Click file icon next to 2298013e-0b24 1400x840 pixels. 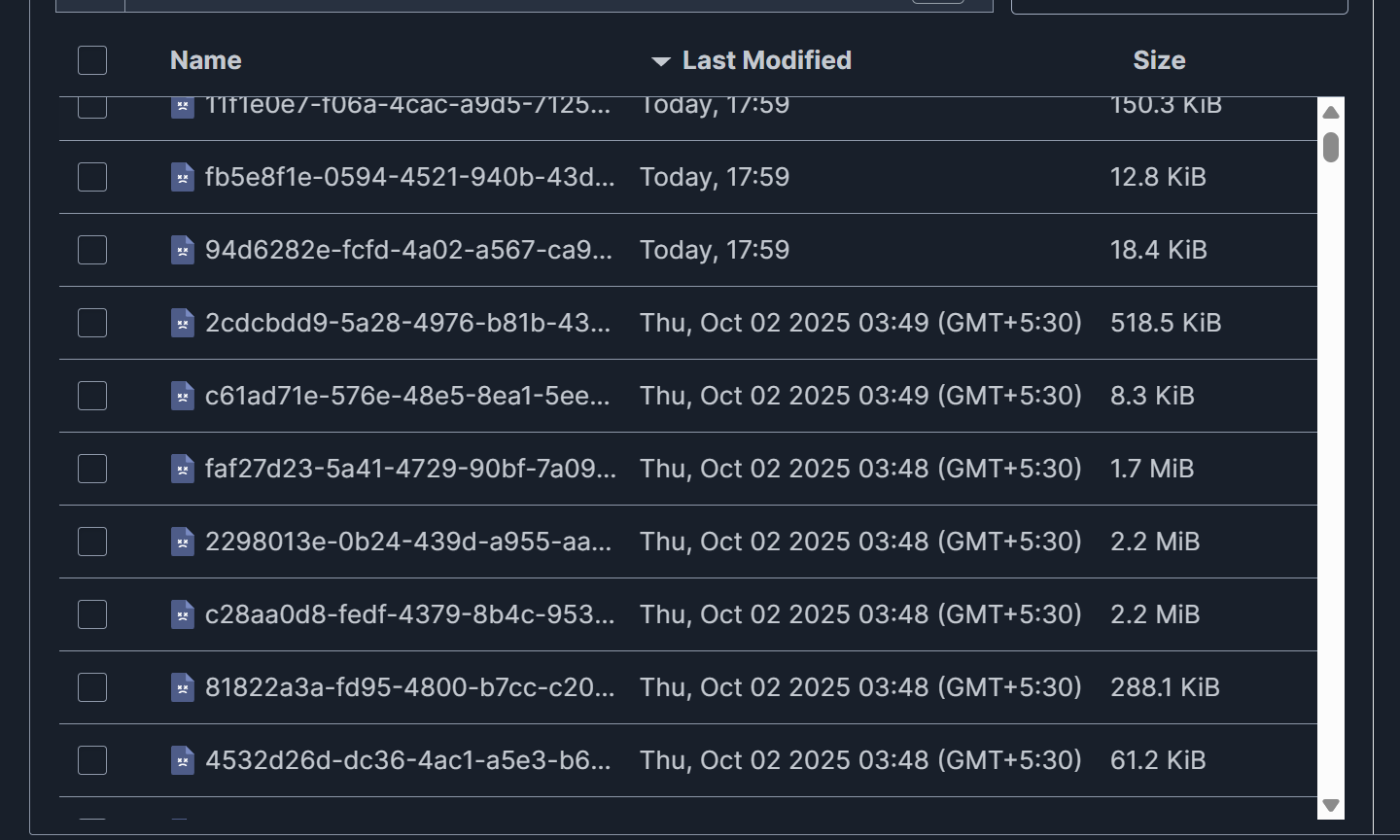click(182, 542)
